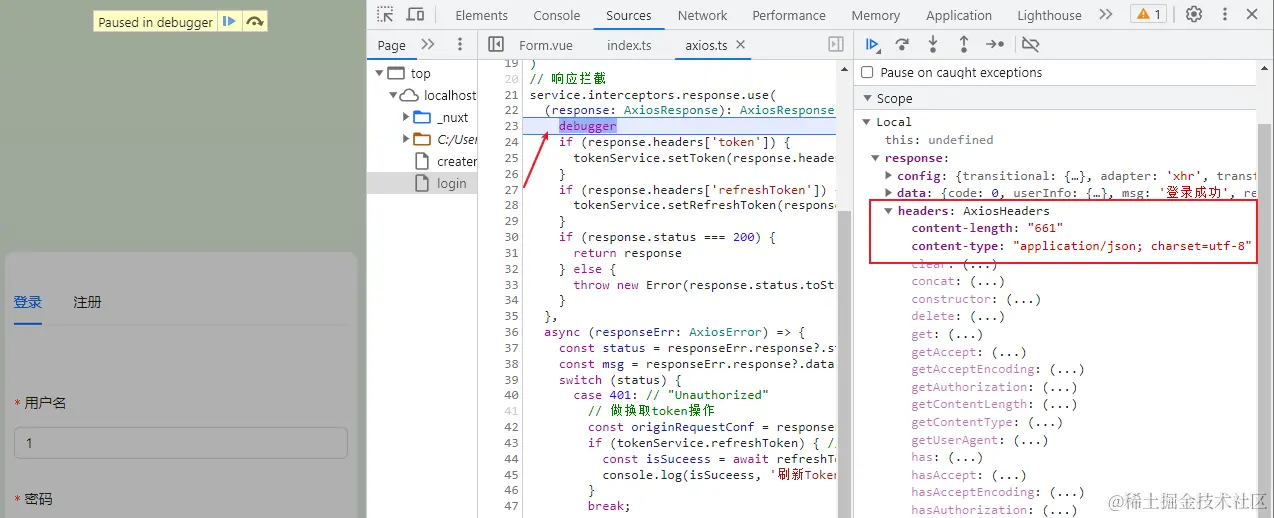Click the 用户名 input field
The height and width of the screenshot is (518, 1274).
click(x=181, y=443)
